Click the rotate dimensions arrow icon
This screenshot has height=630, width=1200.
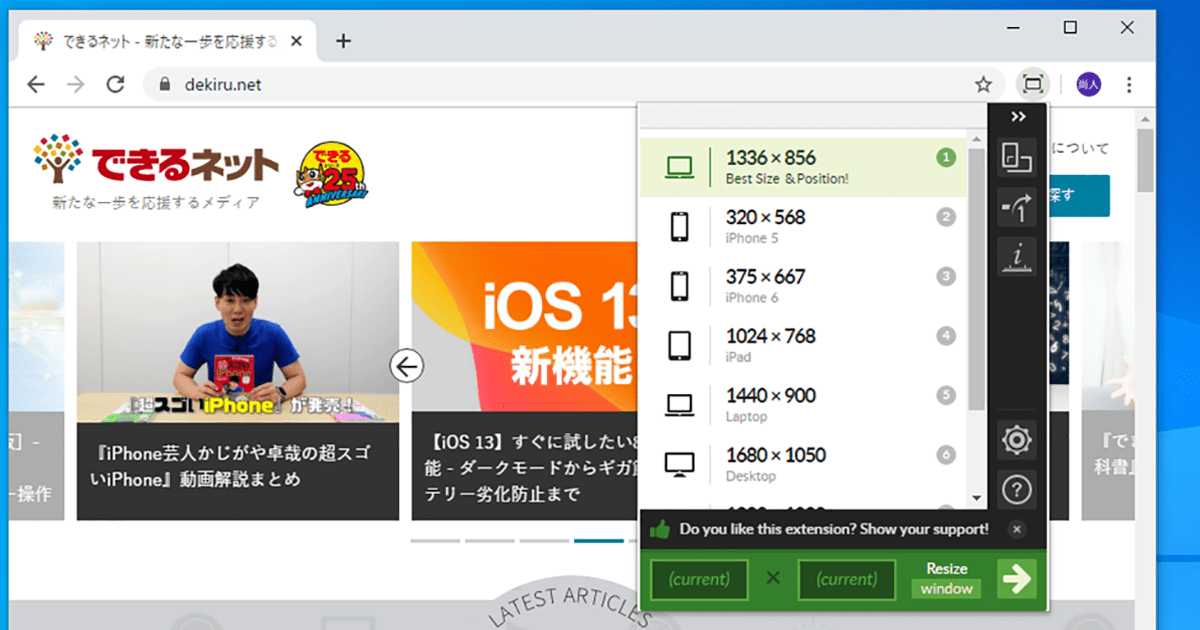(x=1018, y=208)
